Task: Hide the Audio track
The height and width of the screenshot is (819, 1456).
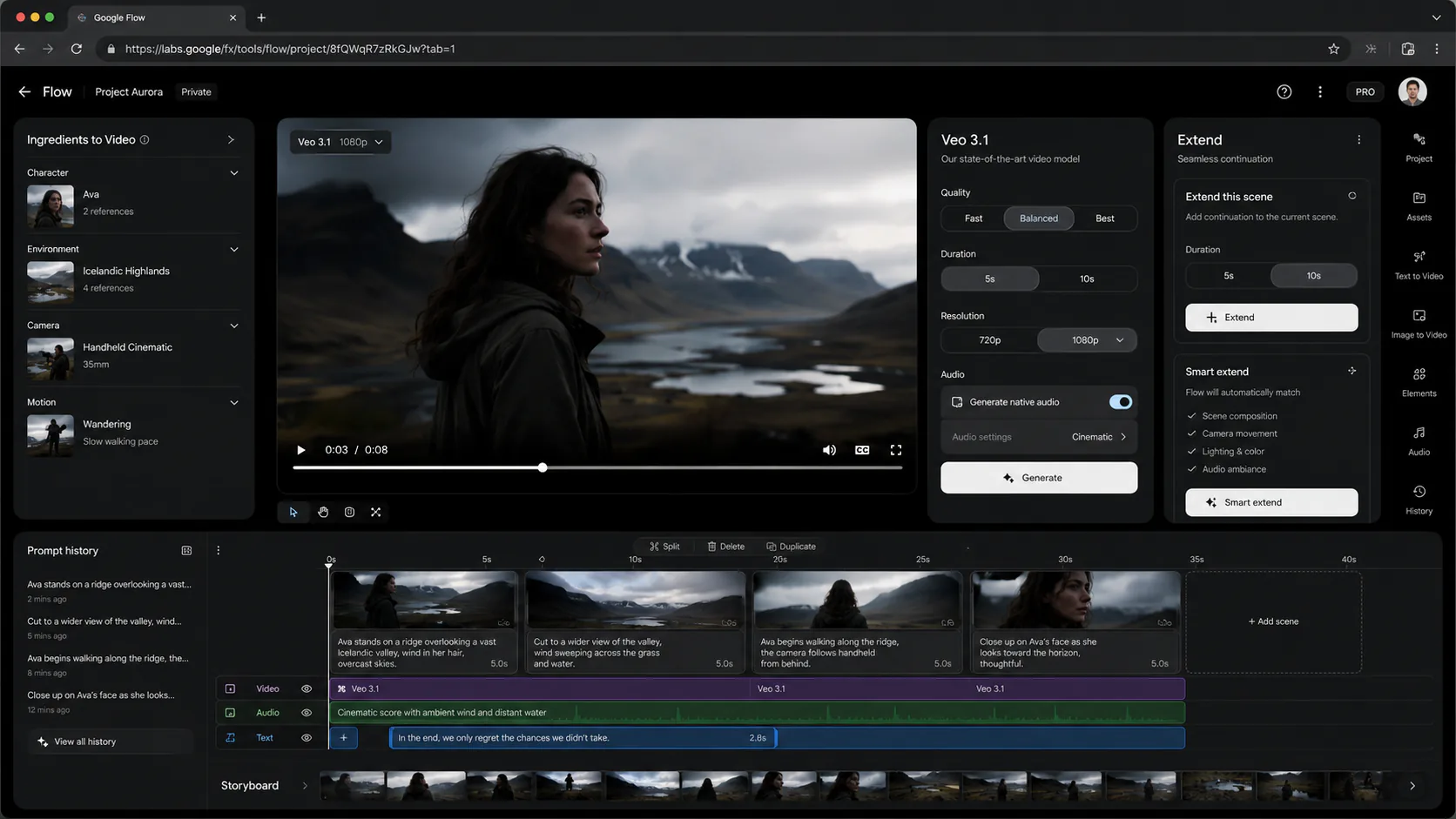Action: 307,713
